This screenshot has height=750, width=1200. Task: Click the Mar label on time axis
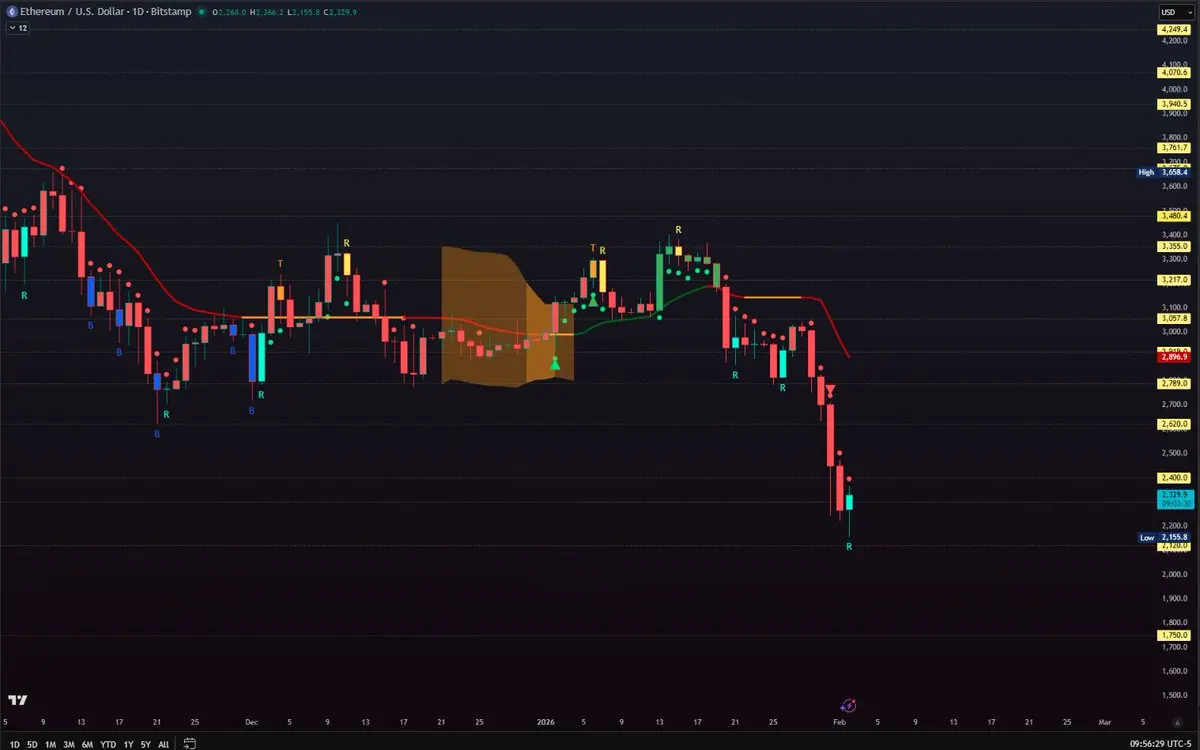[x=1105, y=721]
